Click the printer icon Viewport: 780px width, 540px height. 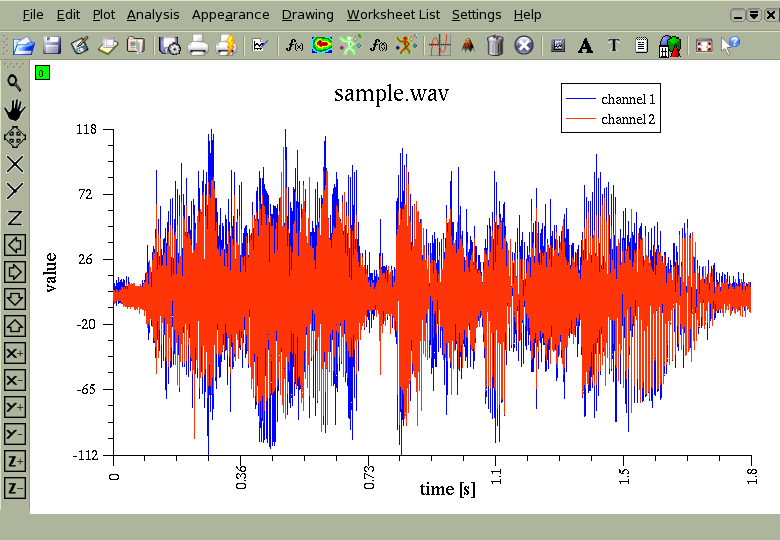pyautogui.click(x=198, y=45)
